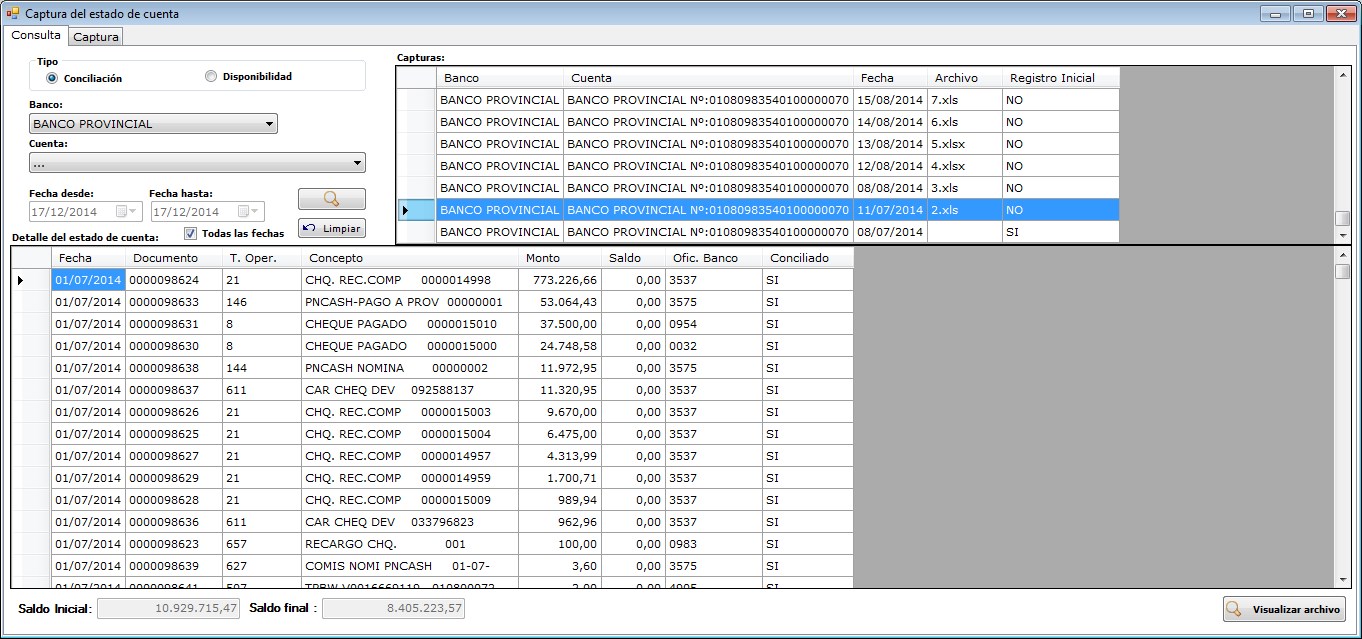The width and height of the screenshot is (1362, 639).
Task: Switch to the Consulta tab
Action: 36,35
